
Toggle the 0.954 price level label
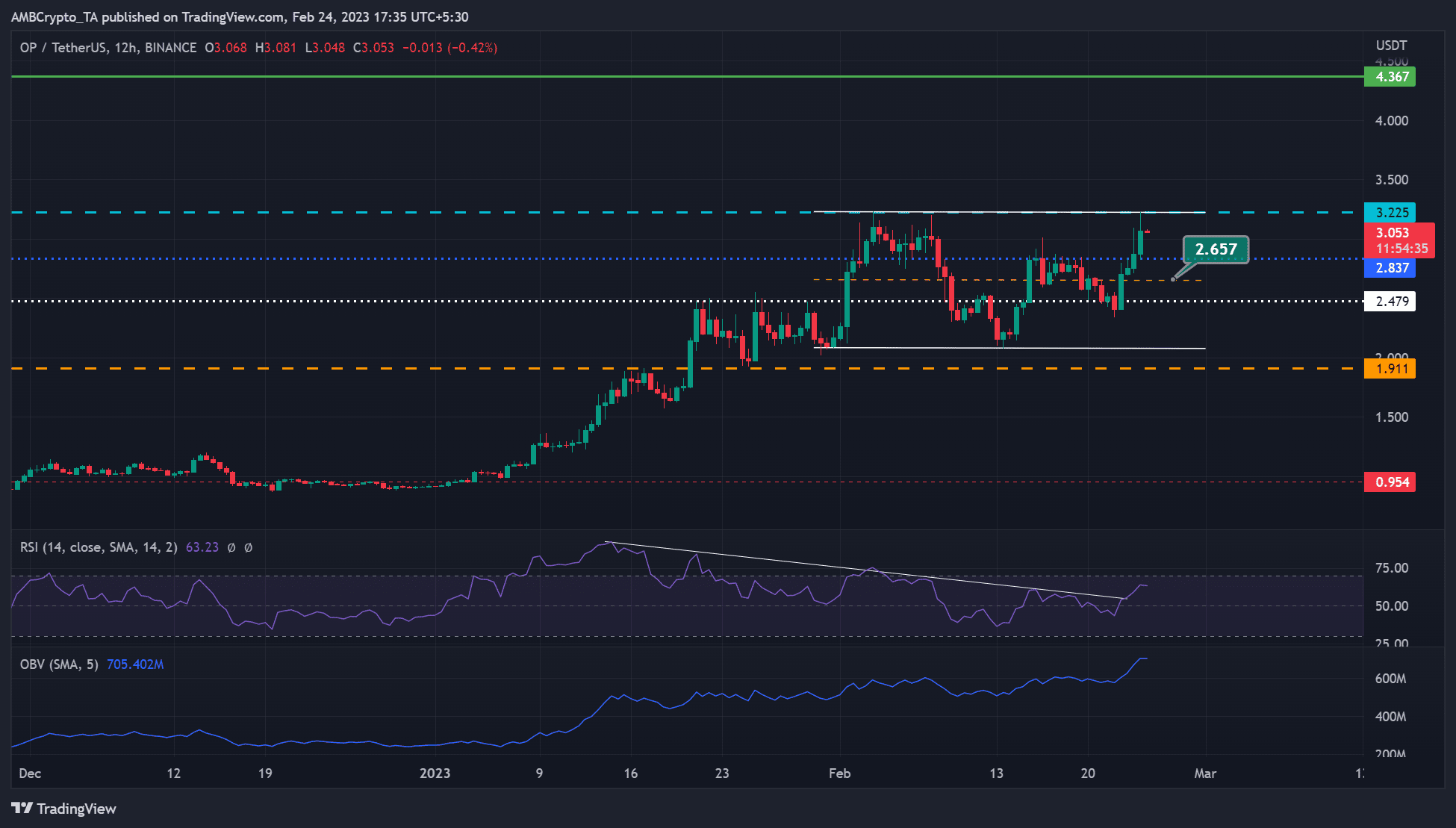(x=1390, y=482)
